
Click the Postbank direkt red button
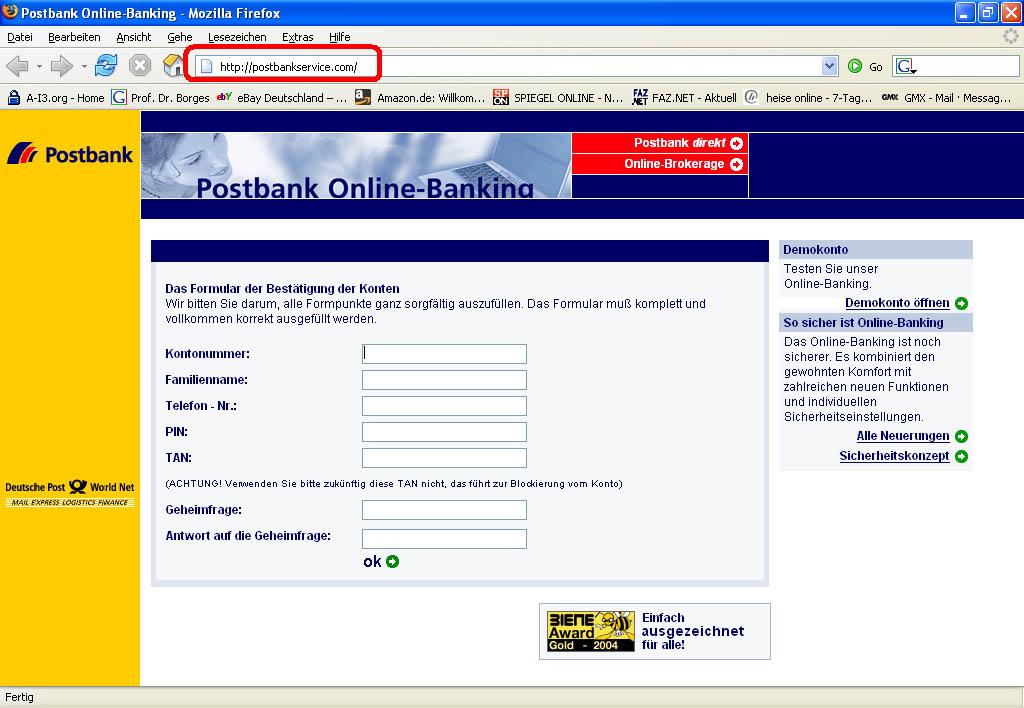[x=660, y=143]
